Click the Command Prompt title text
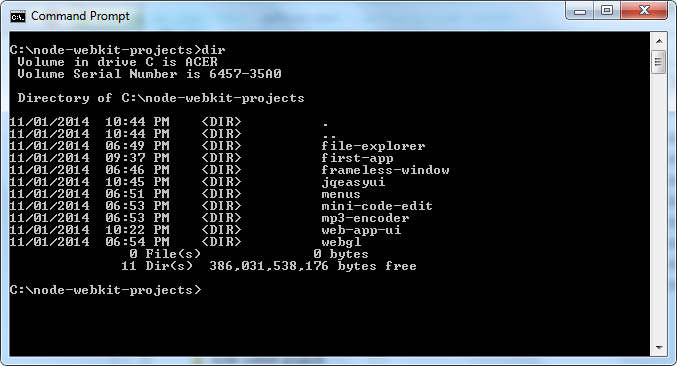Image resolution: width=677 pixels, height=366 pixels. (80, 16)
